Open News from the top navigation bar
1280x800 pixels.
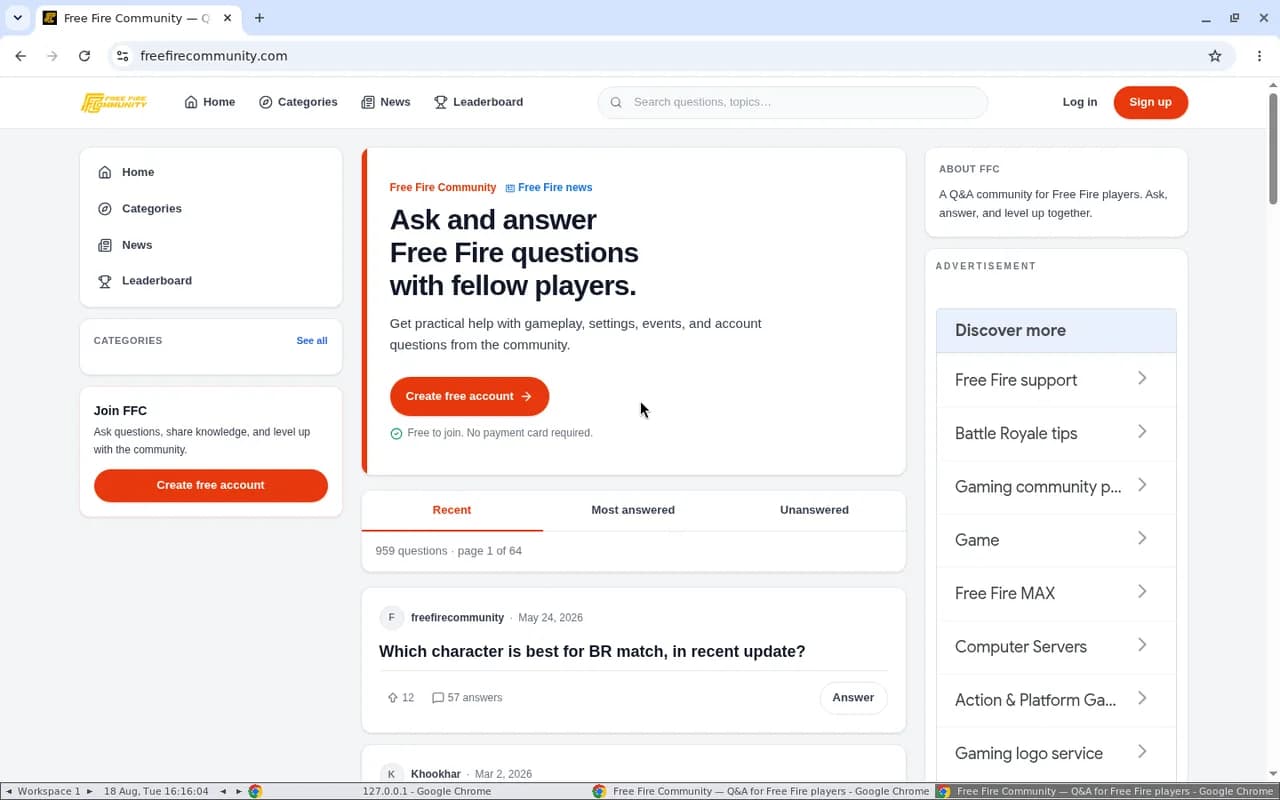(x=386, y=102)
